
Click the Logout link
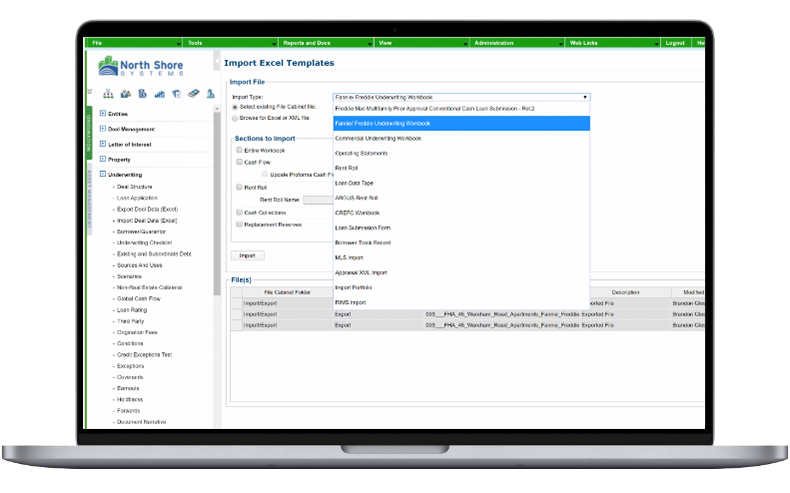(x=675, y=43)
